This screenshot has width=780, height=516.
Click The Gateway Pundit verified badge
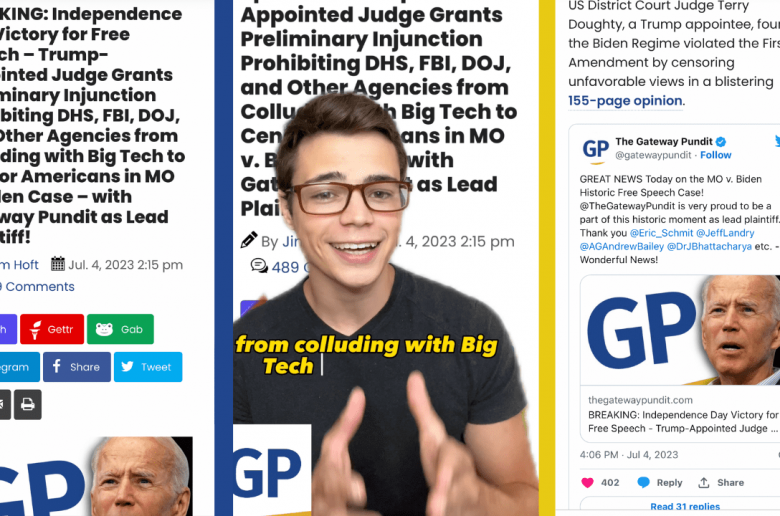click(720, 142)
